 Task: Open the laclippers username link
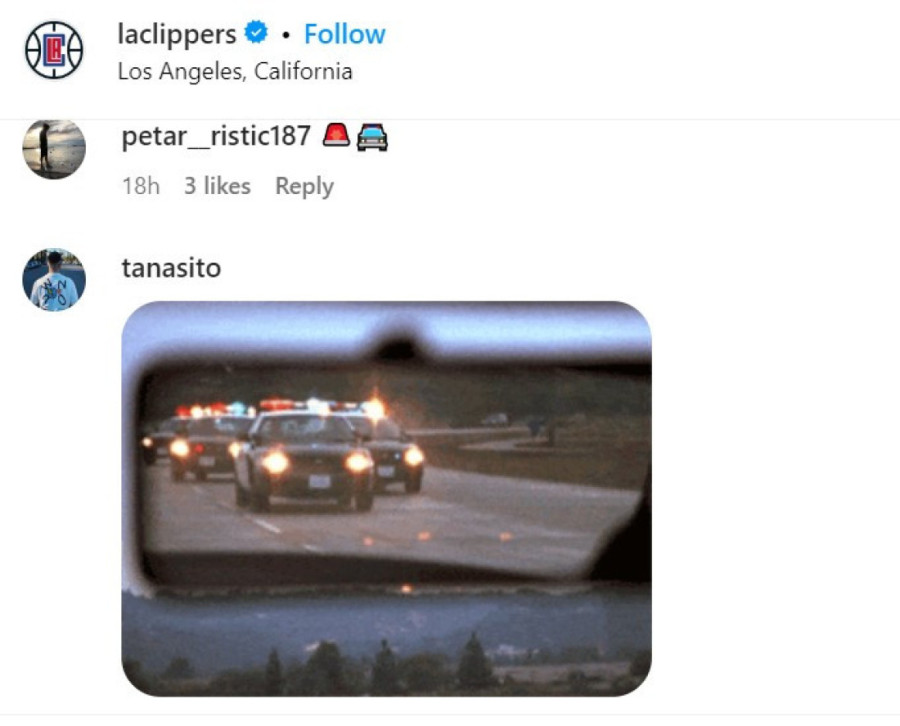(x=177, y=34)
